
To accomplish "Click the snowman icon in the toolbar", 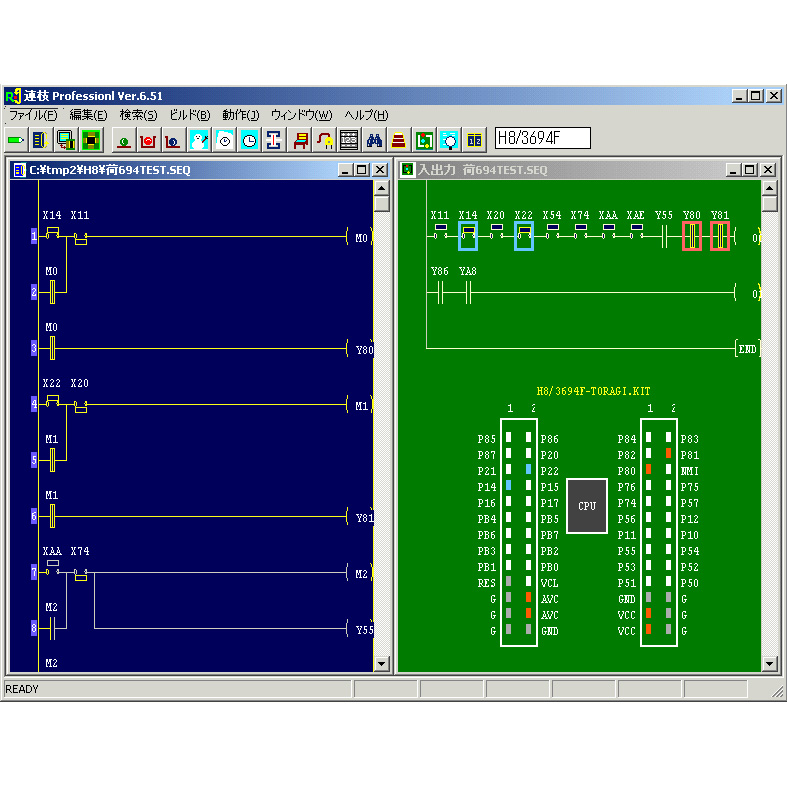I will point(199,140).
